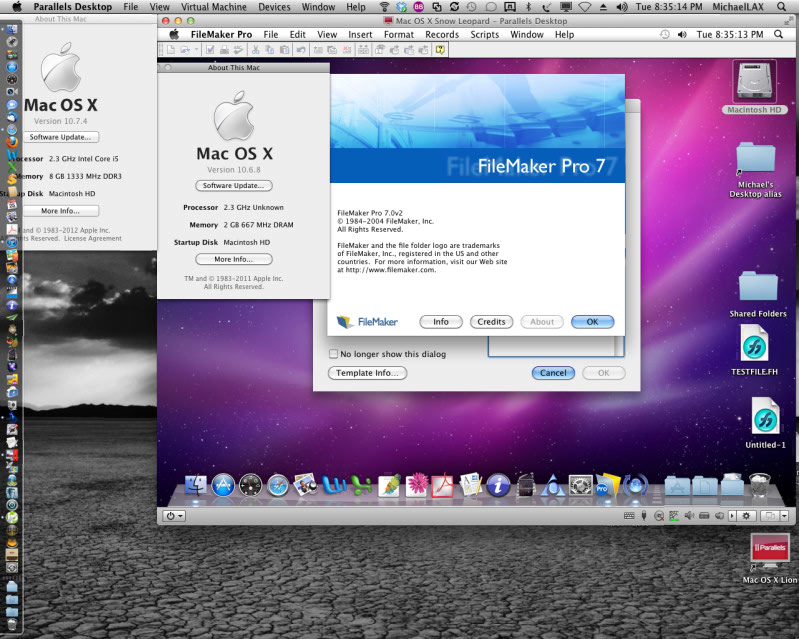Click the Print icon in FileMaker toolbar
The image size is (799, 639).
tap(224, 49)
